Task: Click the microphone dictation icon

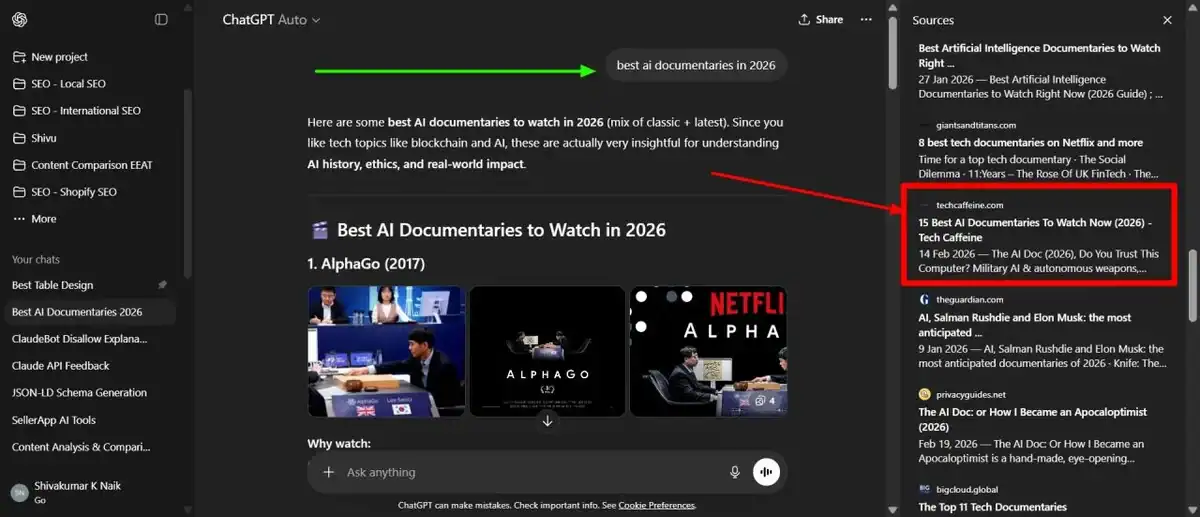Action: tap(735, 472)
